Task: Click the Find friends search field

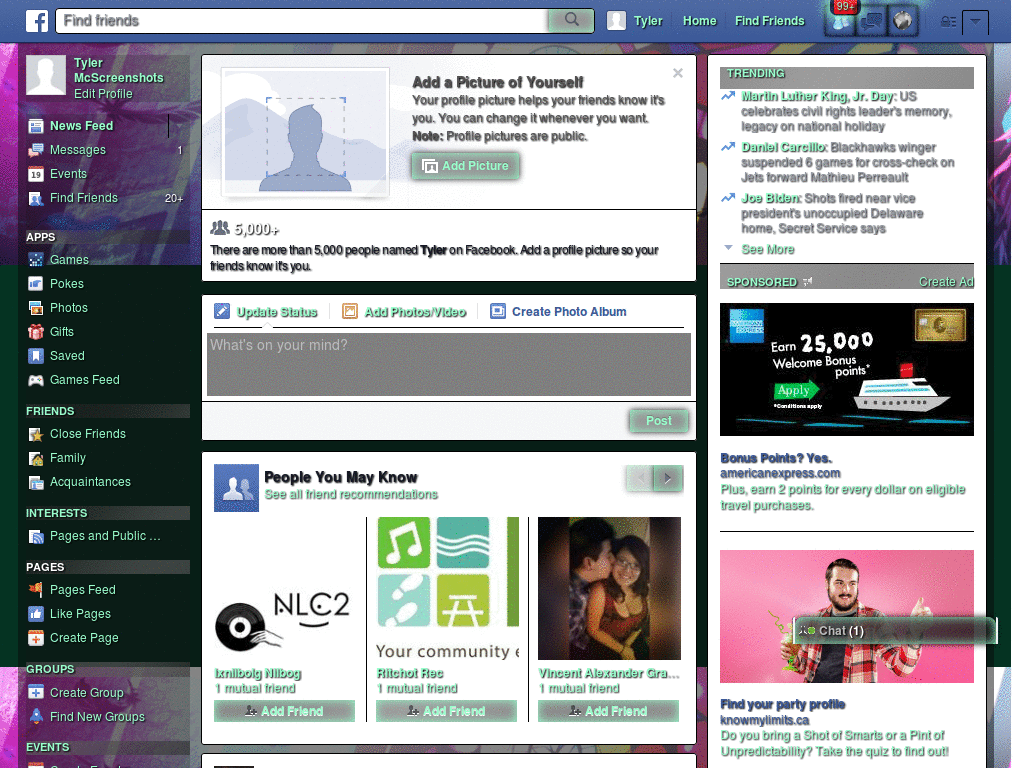Action: (302, 20)
